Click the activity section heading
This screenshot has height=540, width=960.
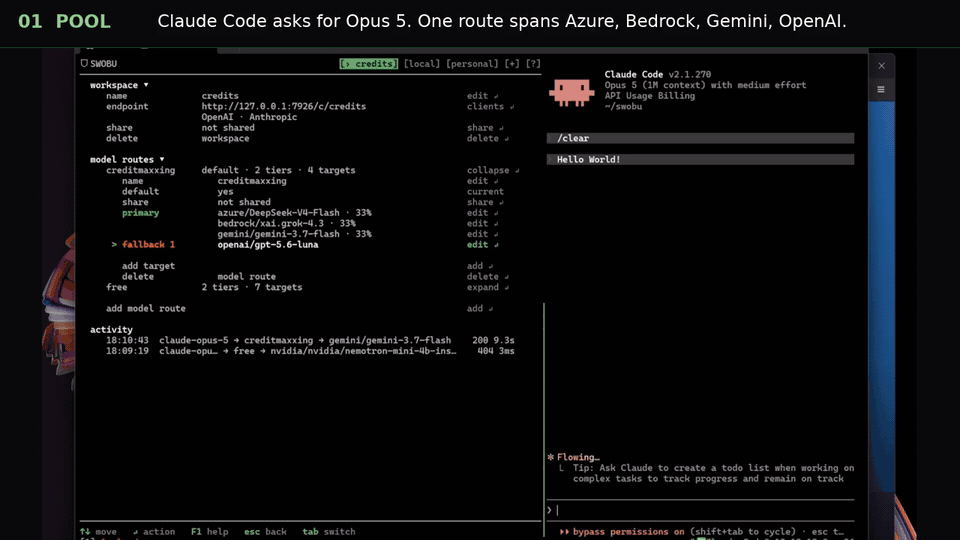(111, 329)
